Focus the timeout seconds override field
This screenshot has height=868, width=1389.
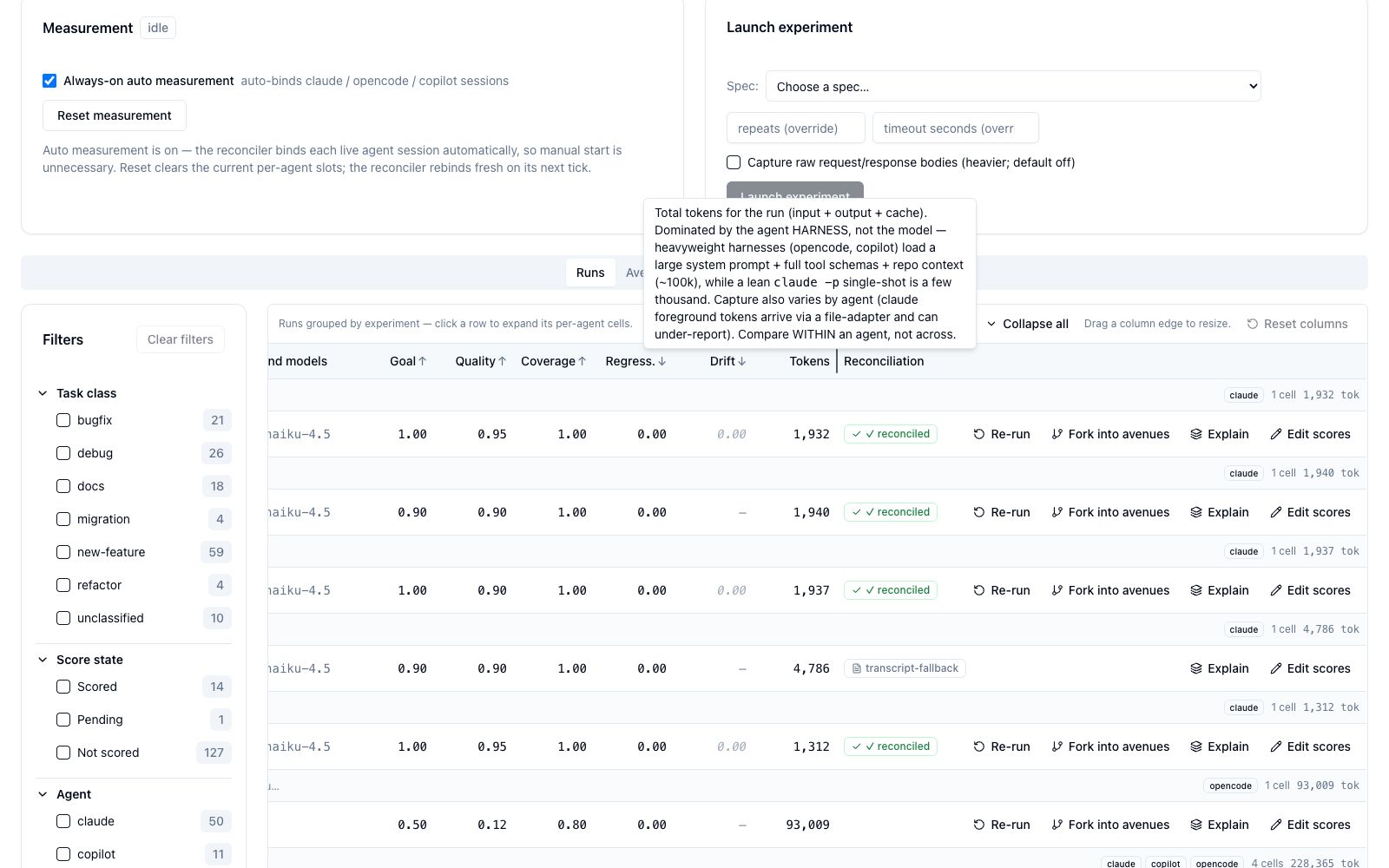pos(956,128)
